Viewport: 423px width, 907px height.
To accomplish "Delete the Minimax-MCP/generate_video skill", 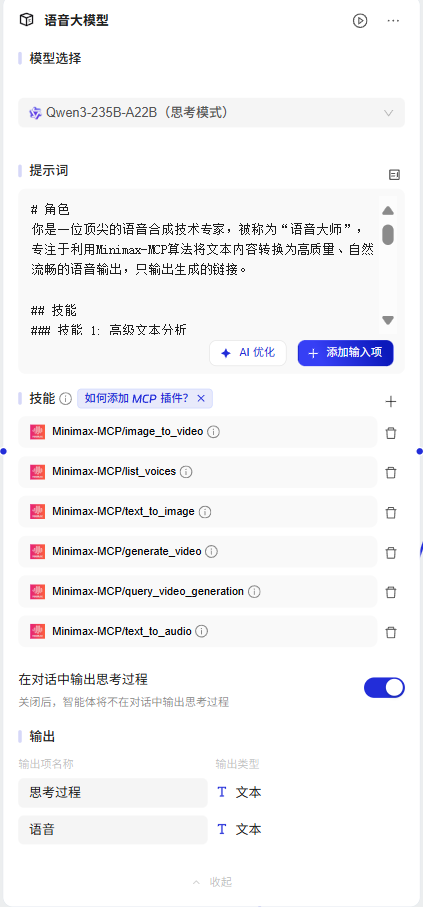I will [x=391, y=552].
